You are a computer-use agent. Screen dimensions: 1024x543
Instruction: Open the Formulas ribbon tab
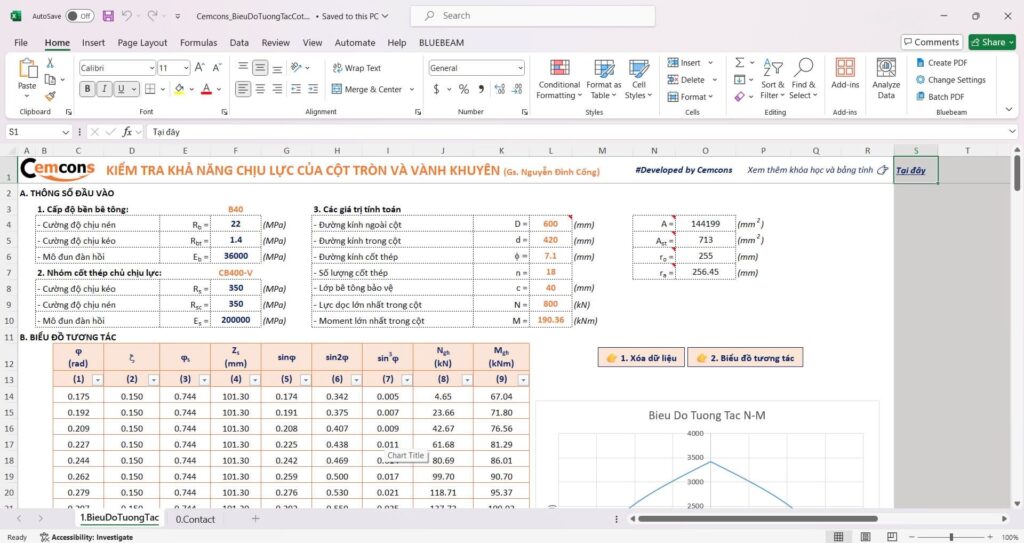pyautogui.click(x=198, y=43)
